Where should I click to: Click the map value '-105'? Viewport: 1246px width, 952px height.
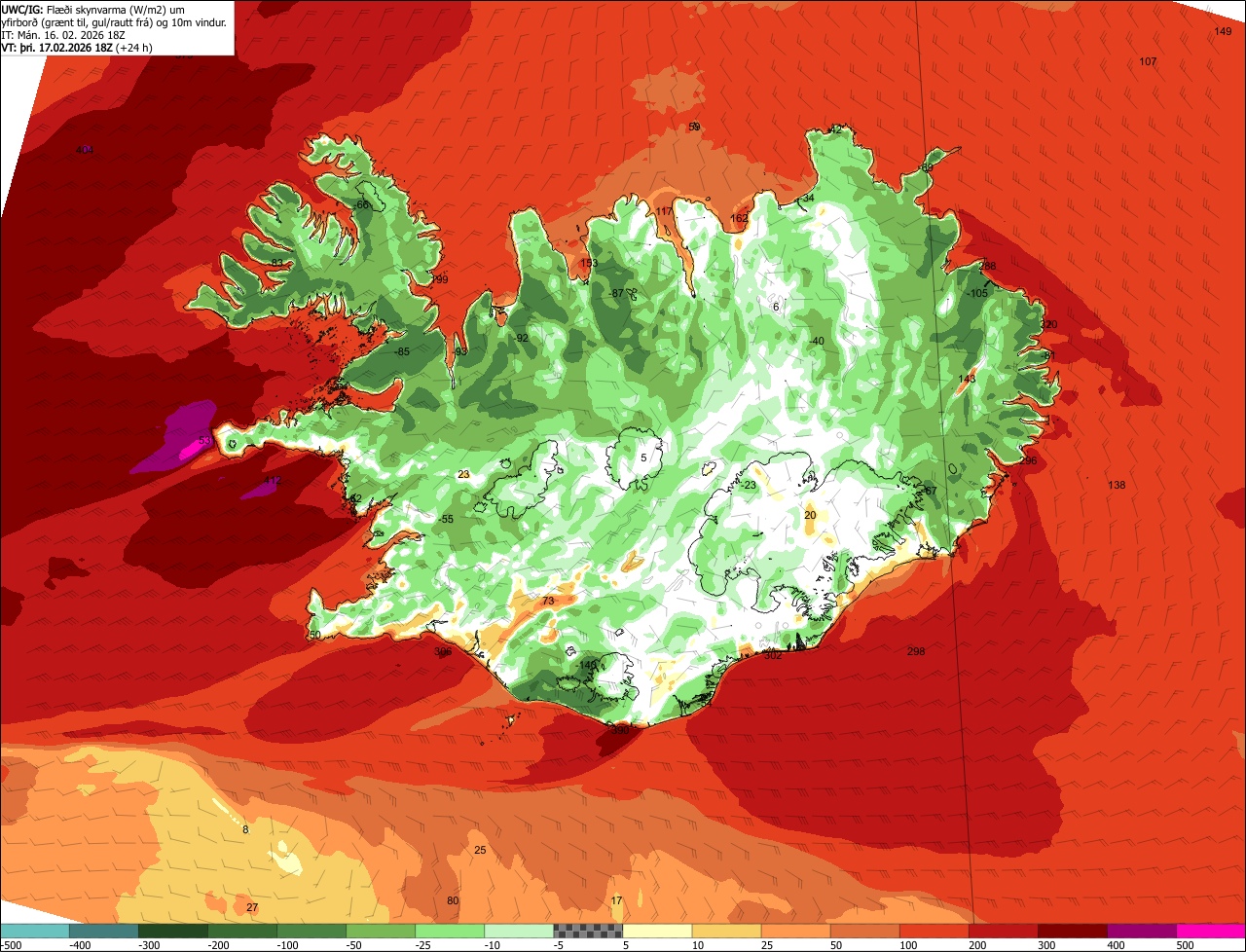click(x=976, y=293)
